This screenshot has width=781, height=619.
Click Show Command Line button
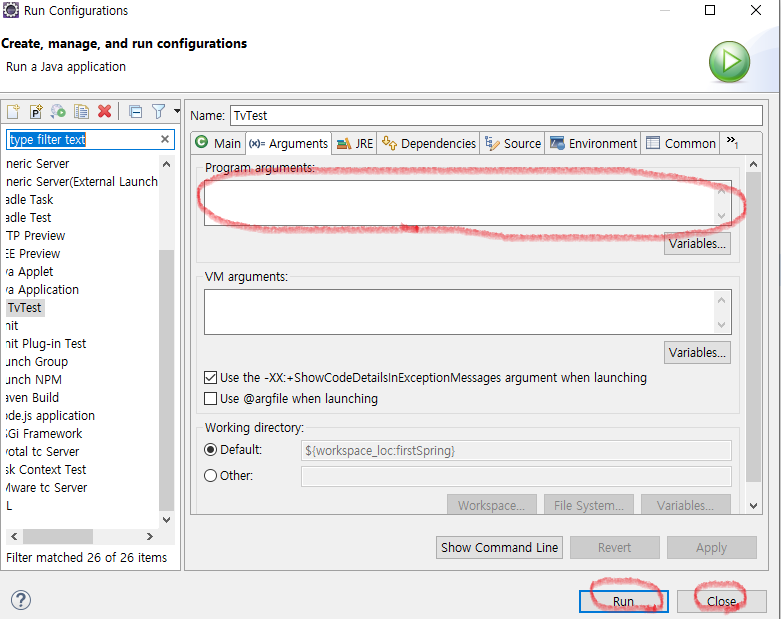click(499, 547)
